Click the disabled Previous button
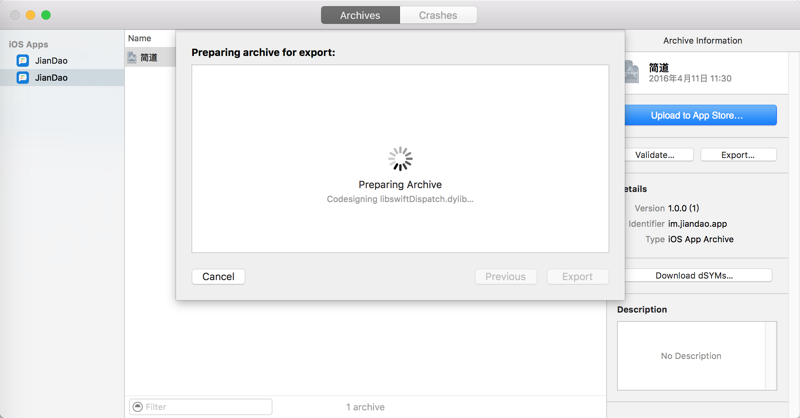The width and height of the screenshot is (800, 418). (x=505, y=277)
